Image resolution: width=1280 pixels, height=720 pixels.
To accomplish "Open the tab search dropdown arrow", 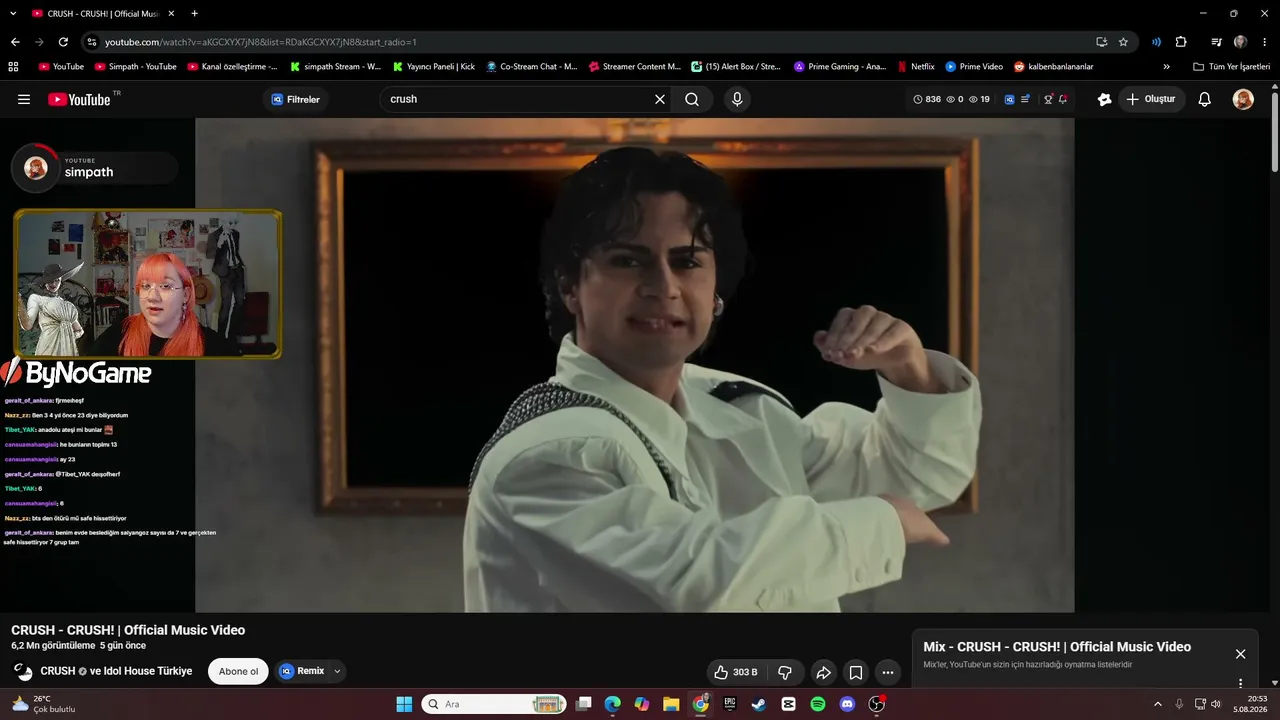I will (x=14, y=13).
